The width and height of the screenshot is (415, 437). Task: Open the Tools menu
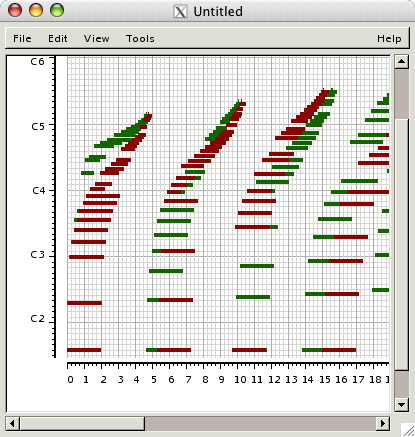pos(140,39)
